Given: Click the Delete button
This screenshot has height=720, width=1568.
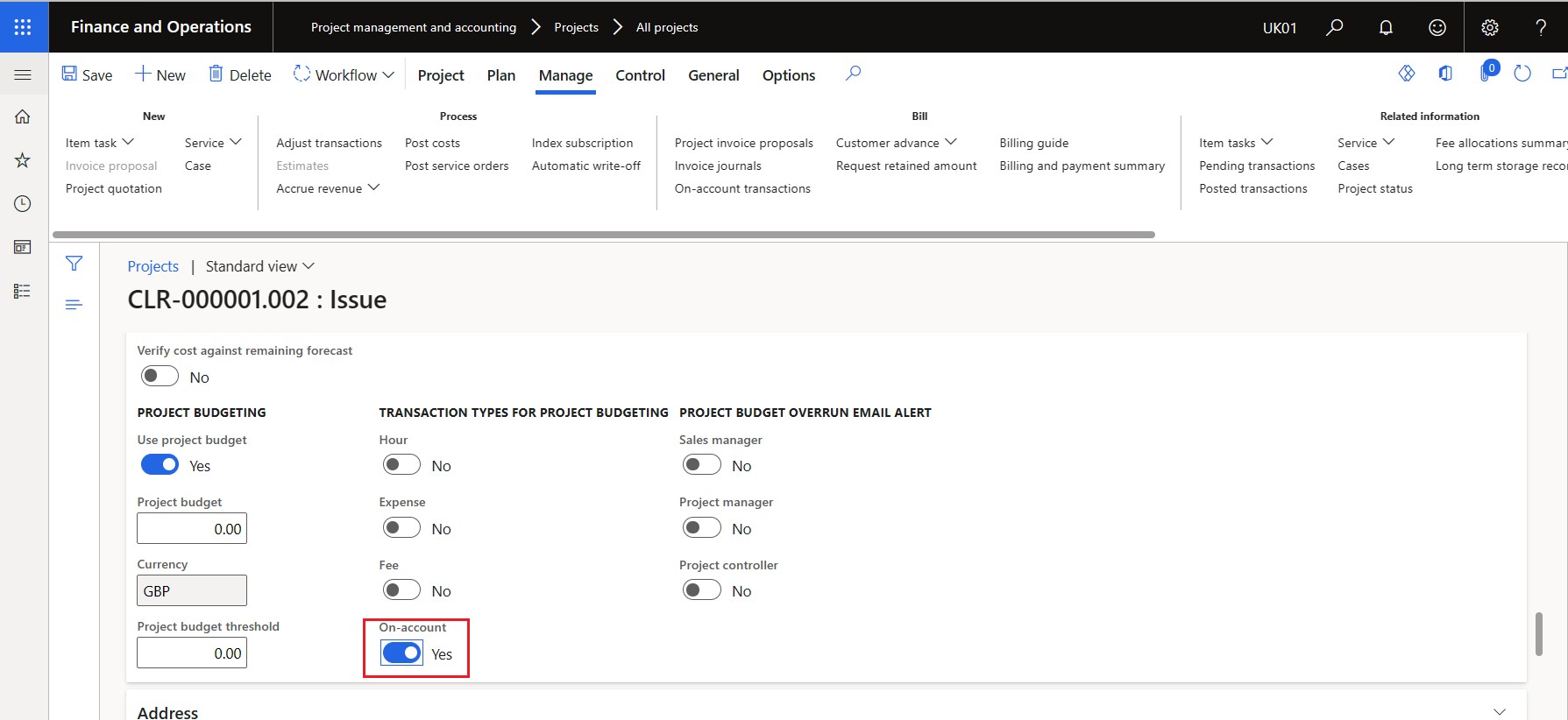Looking at the screenshot, I should [x=239, y=74].
